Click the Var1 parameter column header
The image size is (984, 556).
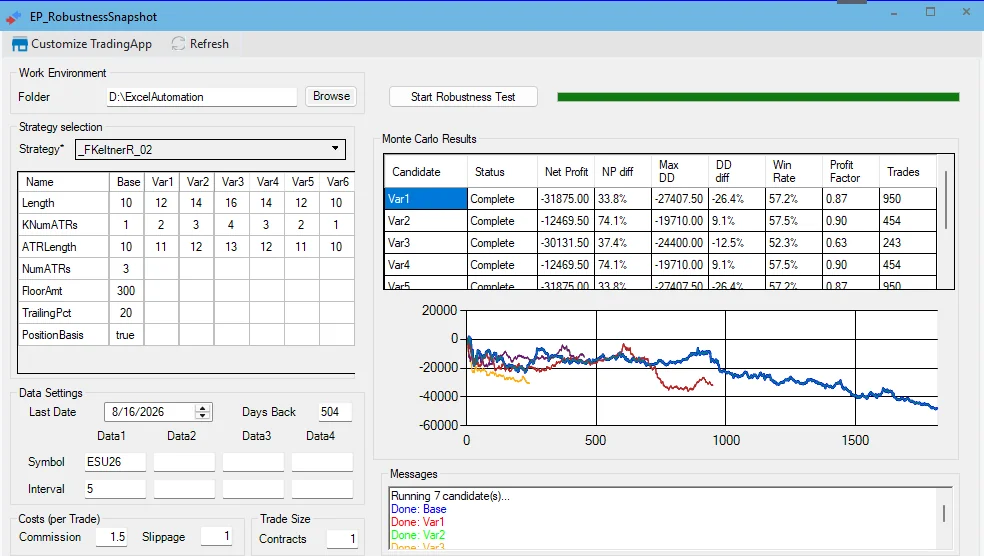click(162, 181)
